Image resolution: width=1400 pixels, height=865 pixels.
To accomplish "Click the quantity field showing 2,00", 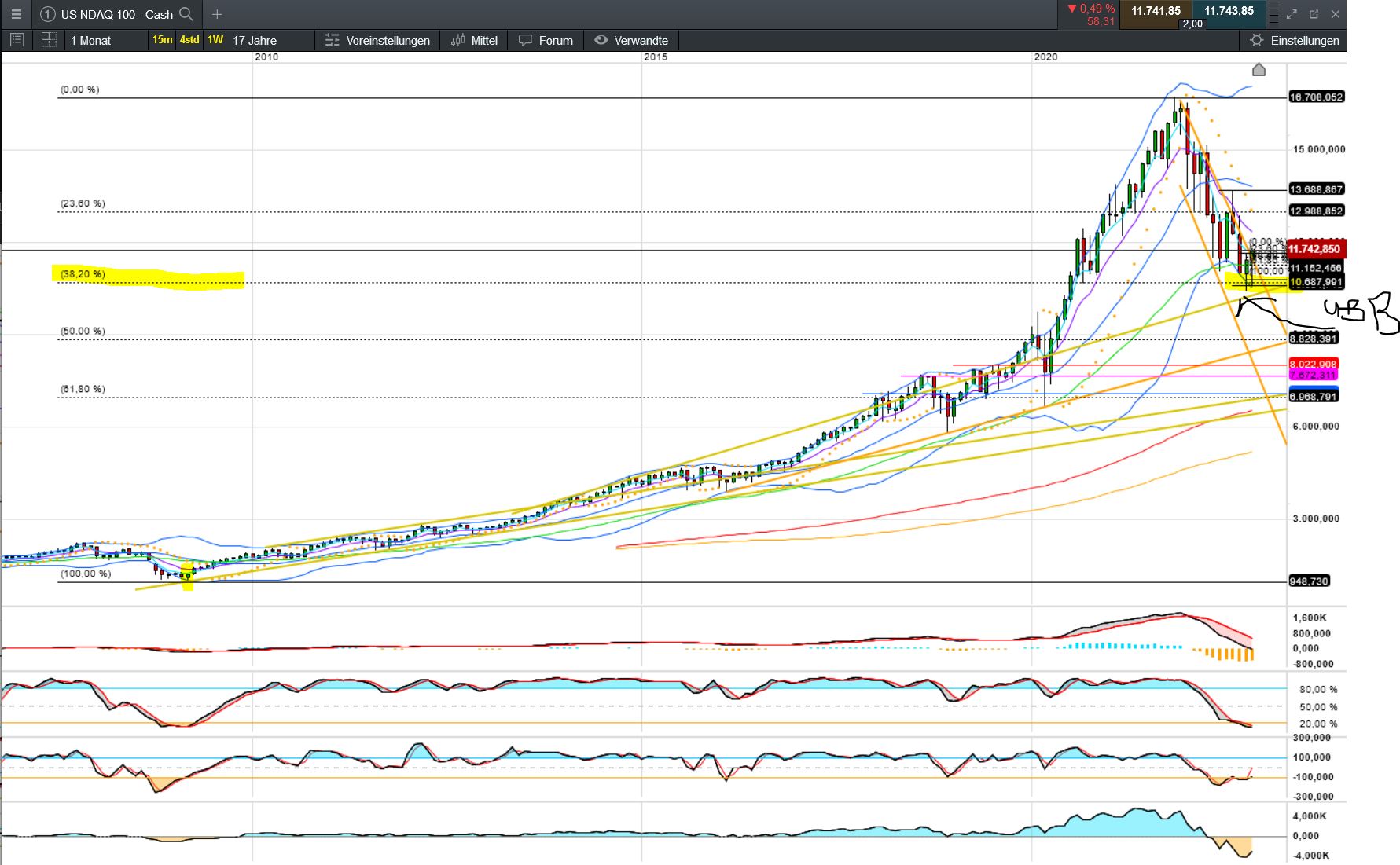I will point(1192,24).
